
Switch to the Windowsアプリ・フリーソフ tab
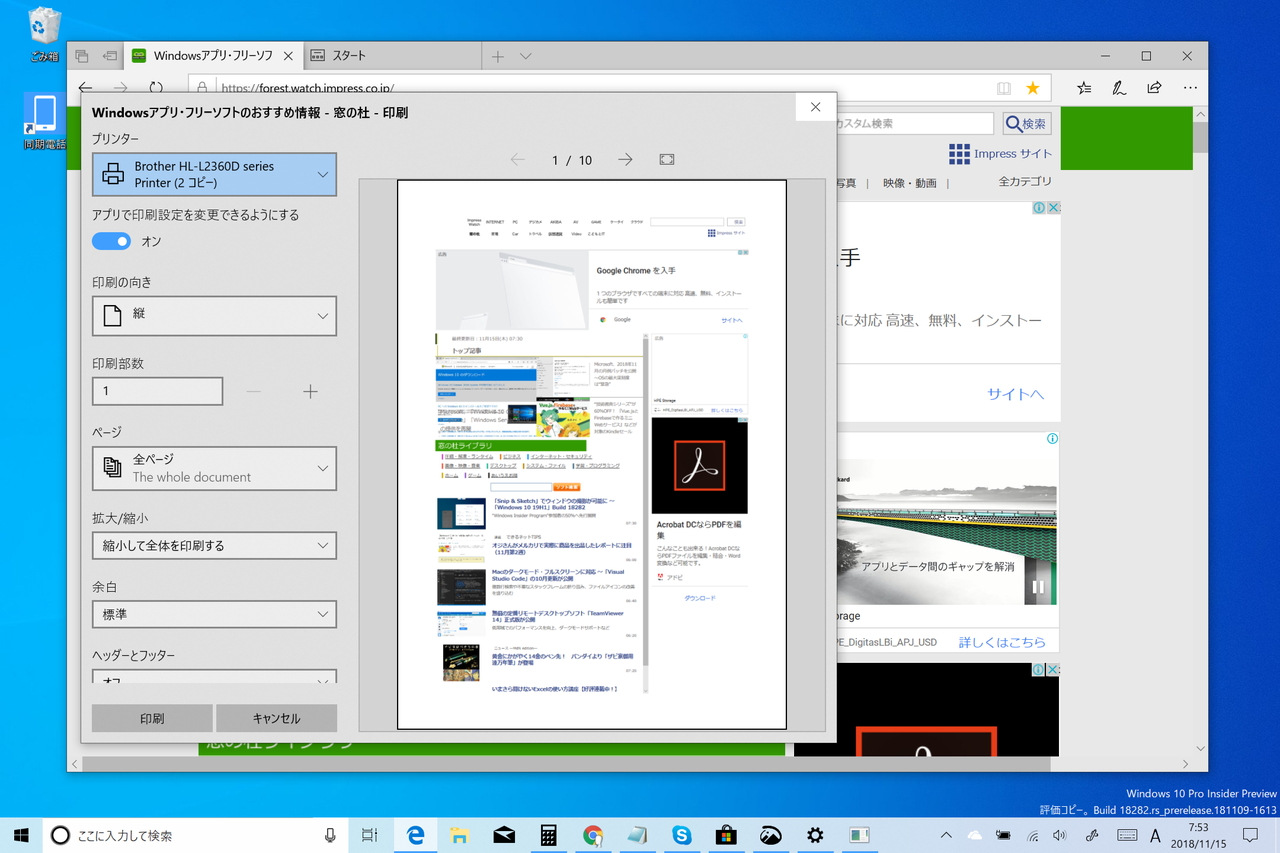coord(213,56)
